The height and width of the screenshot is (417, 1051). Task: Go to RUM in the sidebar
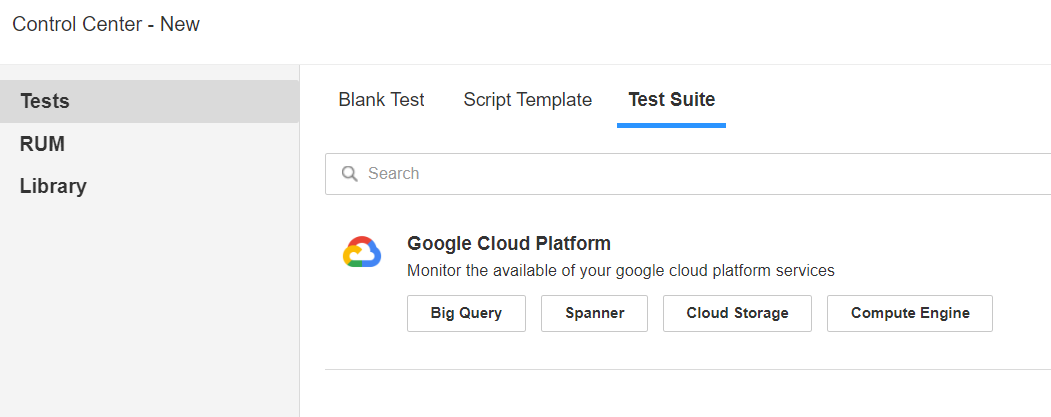pyautogui.click(x=149, y=143)
